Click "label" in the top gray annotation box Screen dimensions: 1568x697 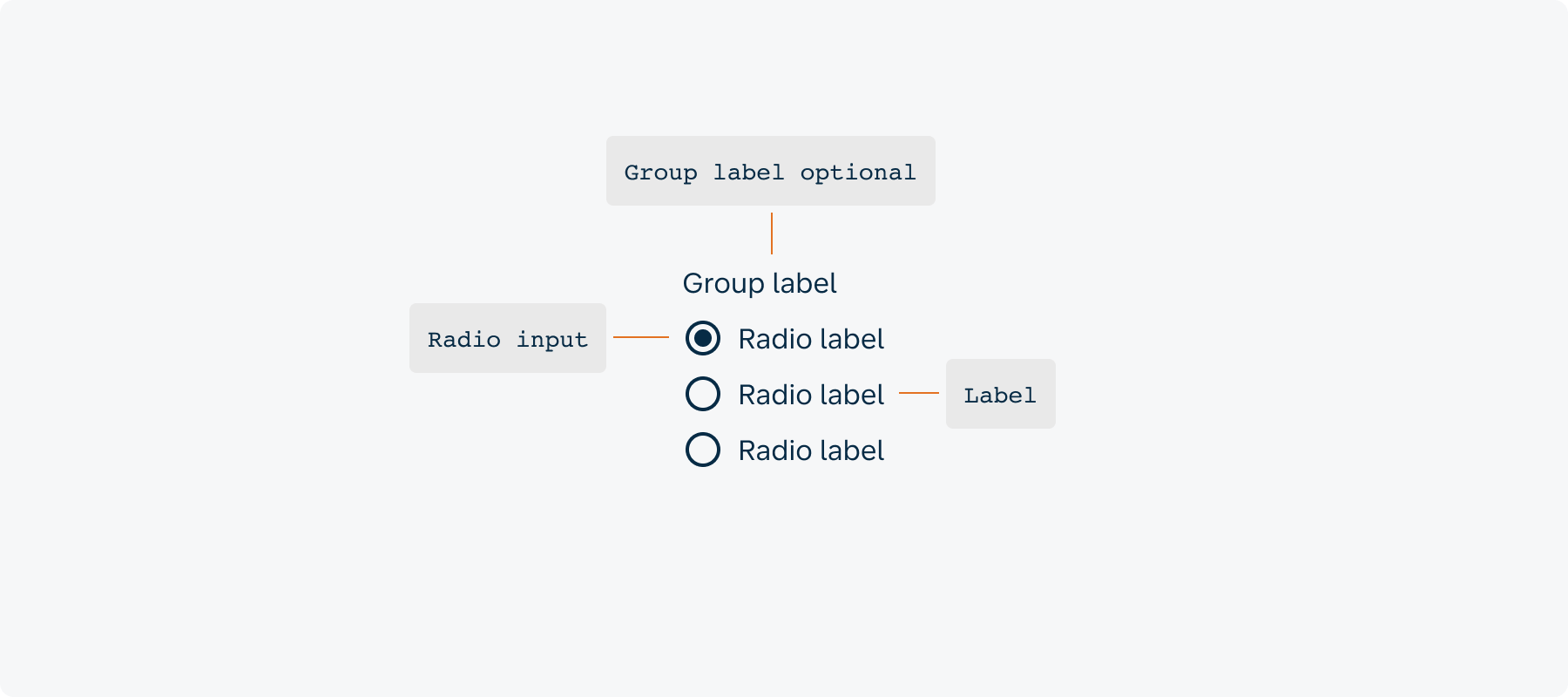click(x=748, y=173)
